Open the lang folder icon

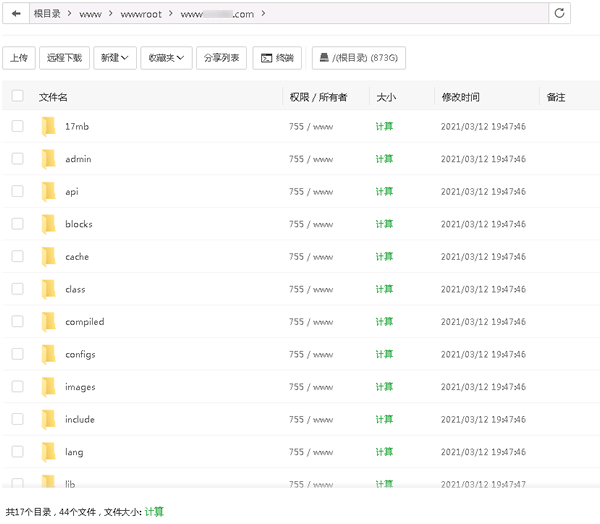[49, 452]
